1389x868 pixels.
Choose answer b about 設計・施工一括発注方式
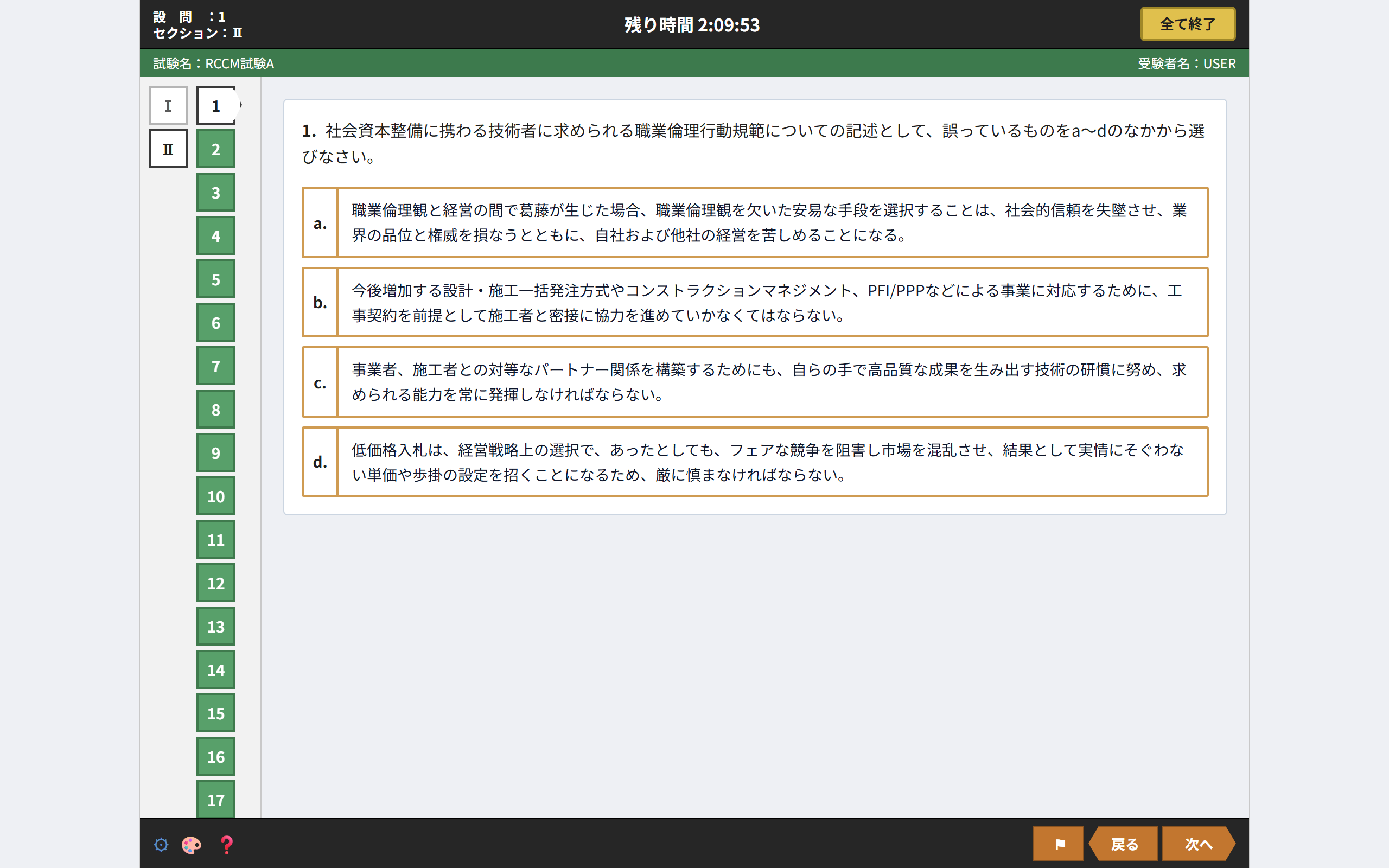755,303
